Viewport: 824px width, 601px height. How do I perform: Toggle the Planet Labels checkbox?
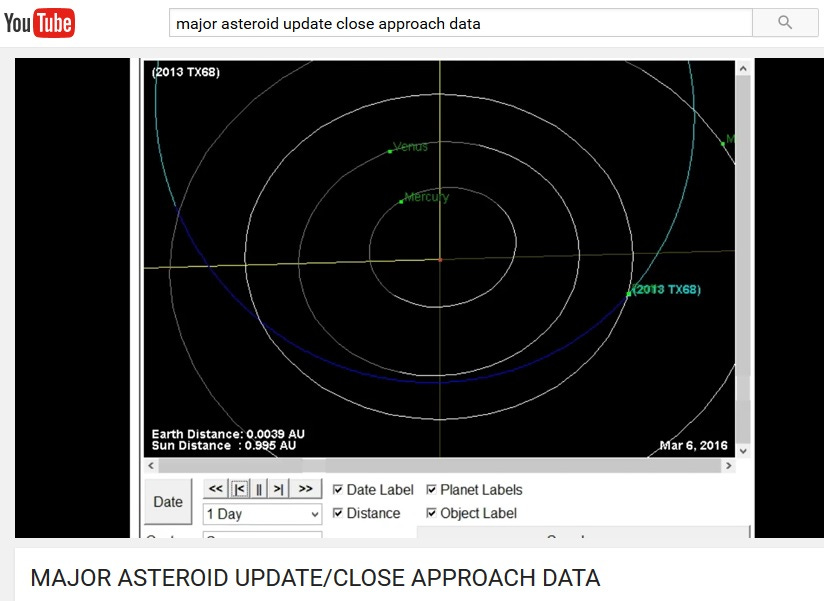[431, 490]
